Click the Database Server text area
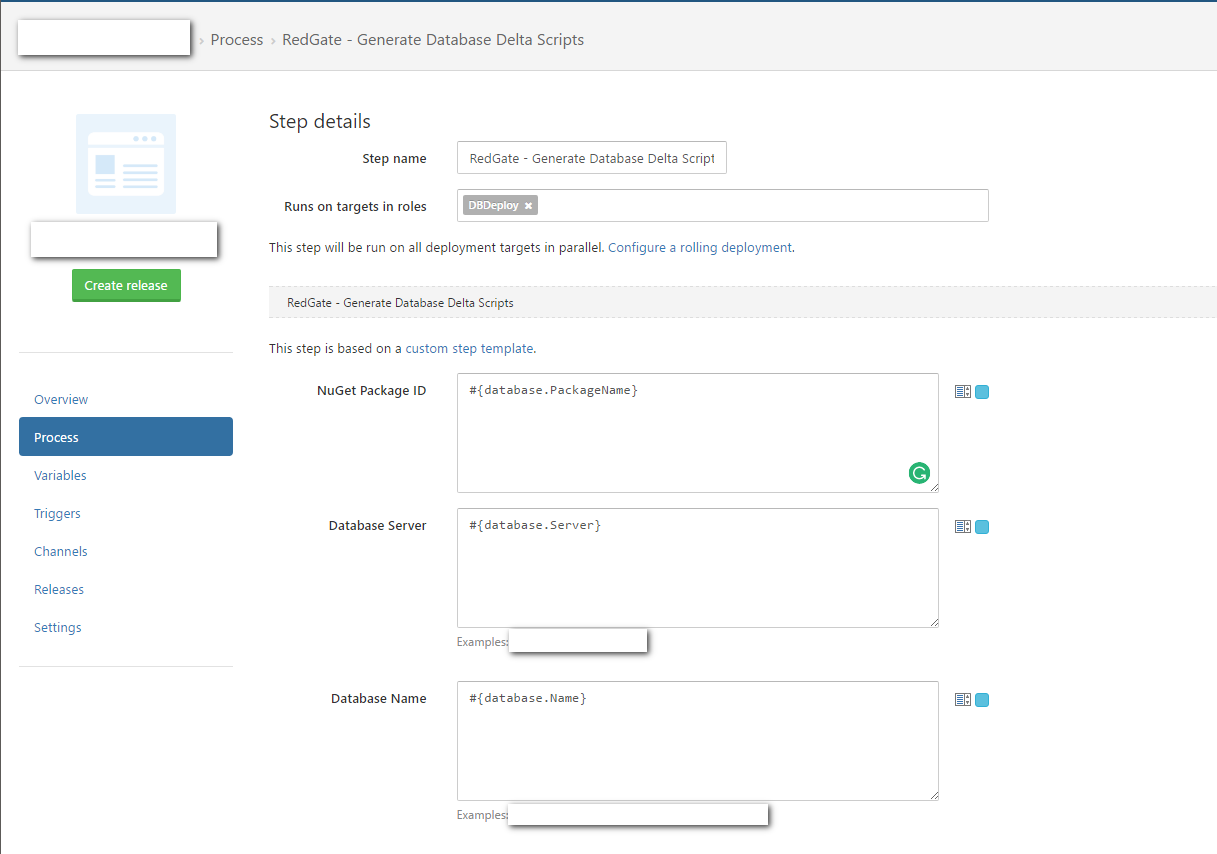1217x854 pixels. click(x=698, y=568)
